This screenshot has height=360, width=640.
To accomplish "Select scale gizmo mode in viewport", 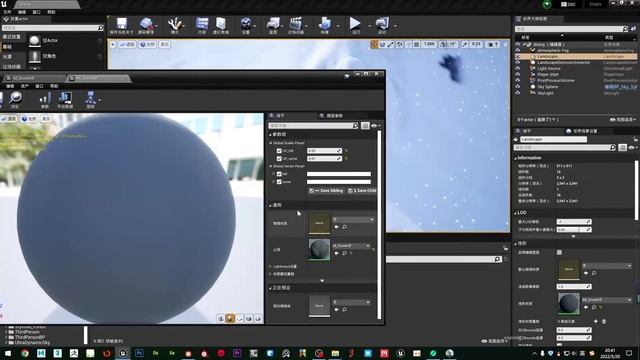I will (391, 44).
